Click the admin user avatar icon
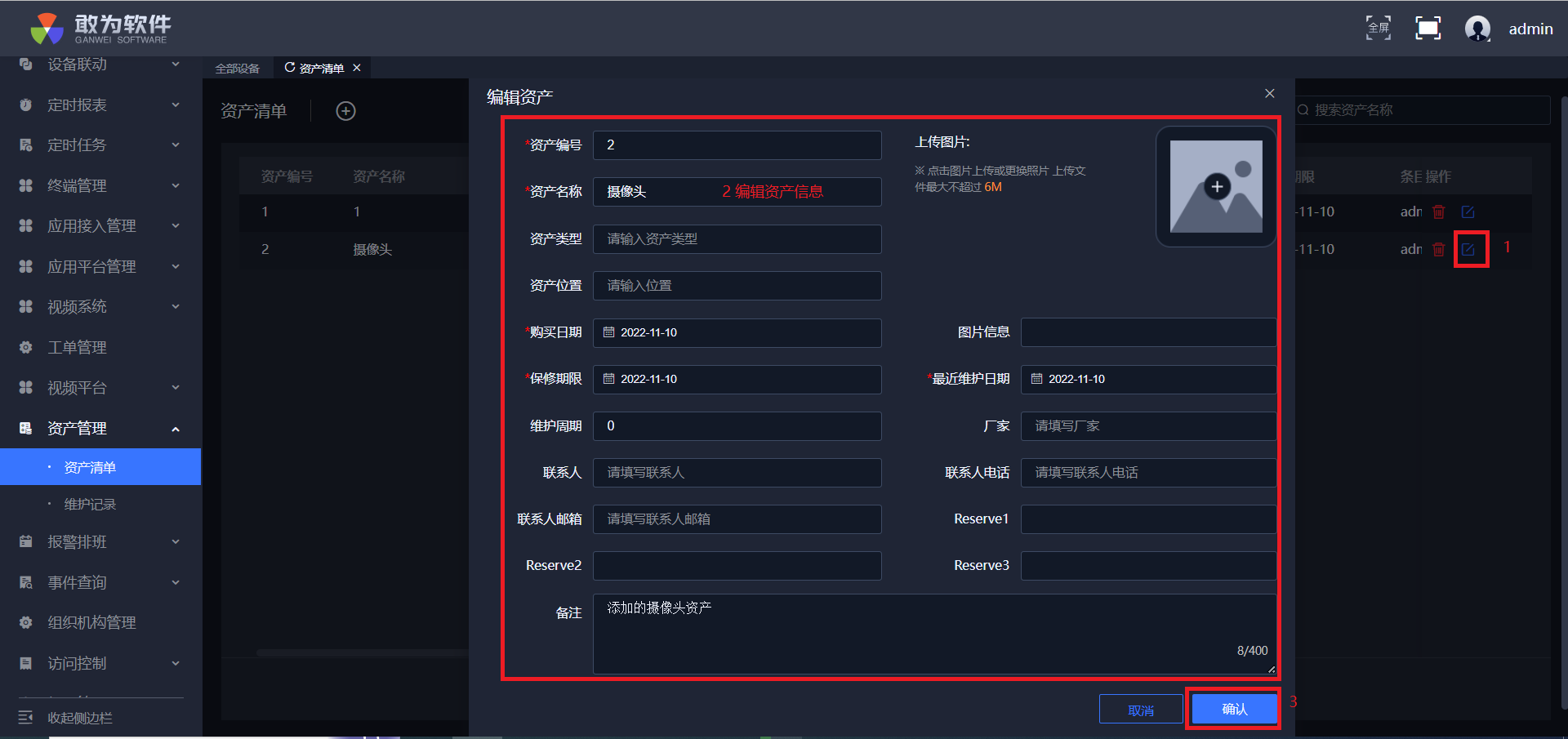The image size is (1568, 739). pos(1477,29)
